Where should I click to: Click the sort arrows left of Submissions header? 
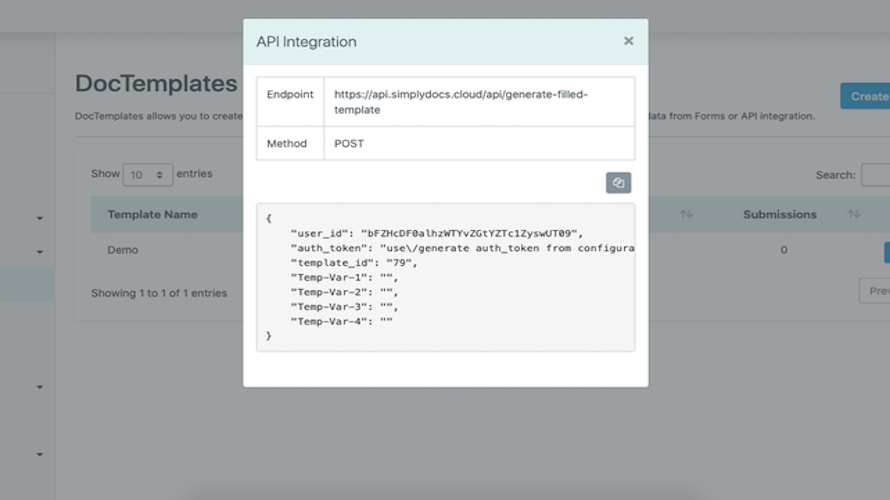coord(686,214)
